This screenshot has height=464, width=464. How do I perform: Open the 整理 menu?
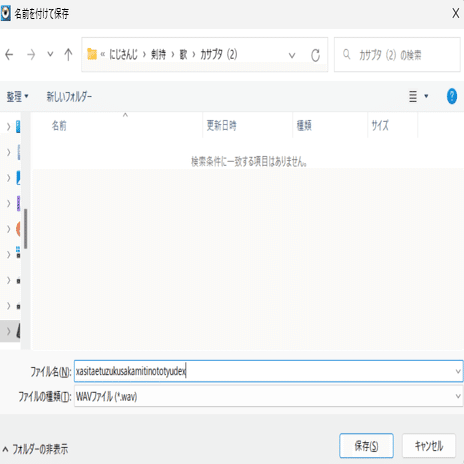pyautogui.click(x=17, y=97)
